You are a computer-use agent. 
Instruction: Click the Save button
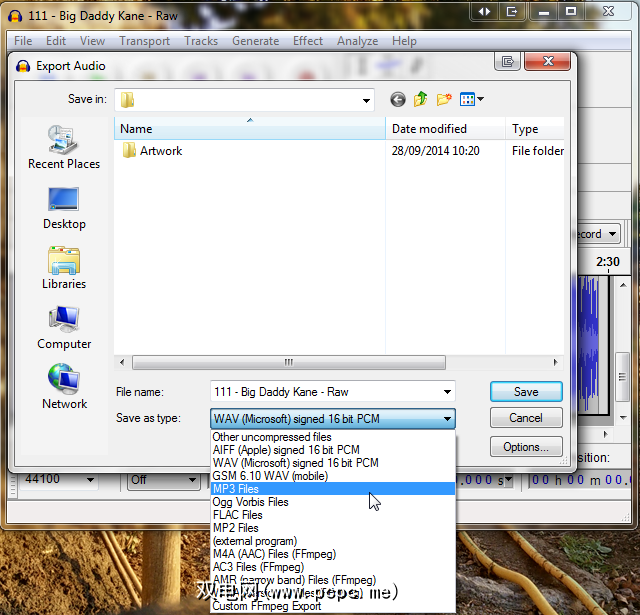coord(526,392)
